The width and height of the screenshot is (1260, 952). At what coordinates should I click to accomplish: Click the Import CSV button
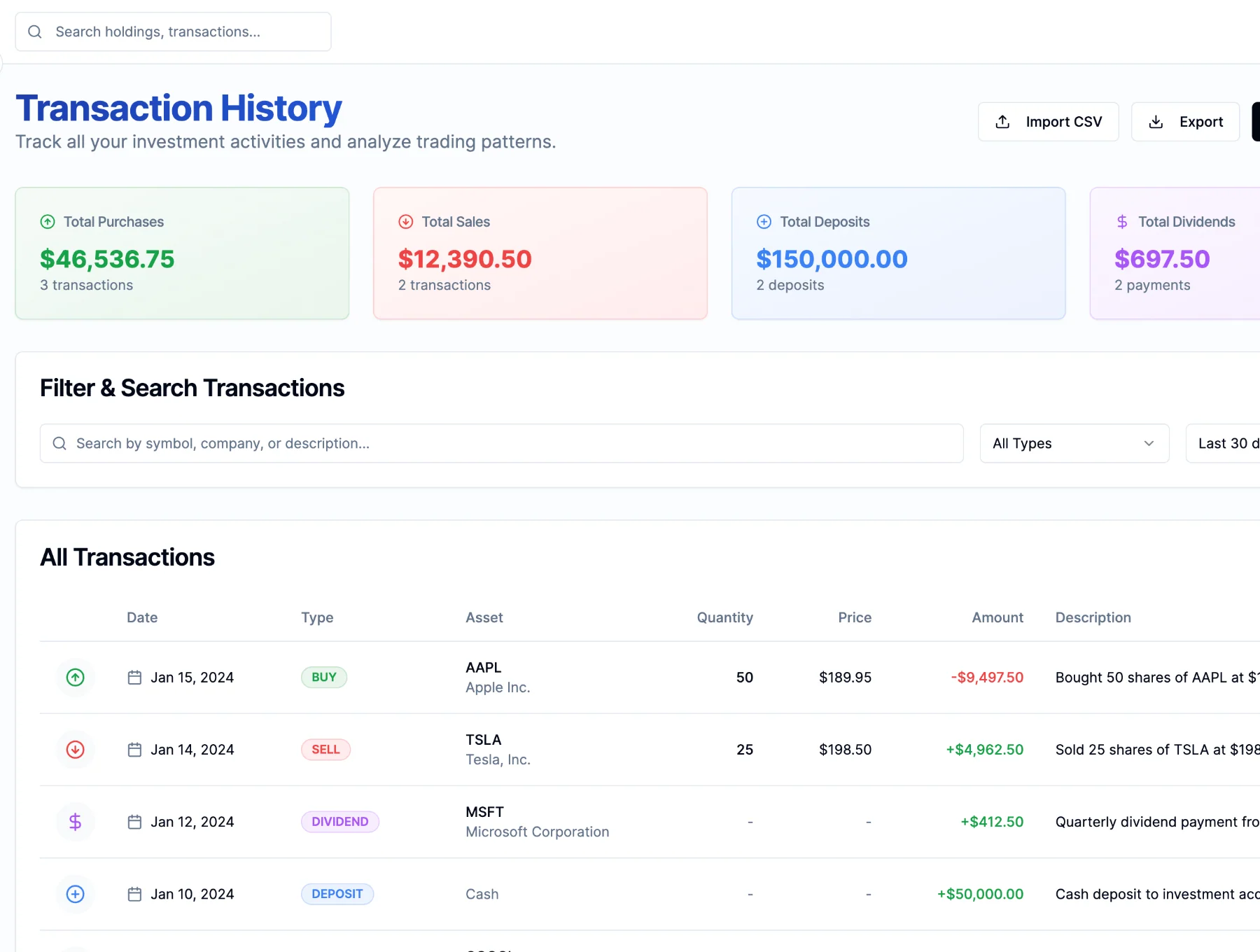1048,122
